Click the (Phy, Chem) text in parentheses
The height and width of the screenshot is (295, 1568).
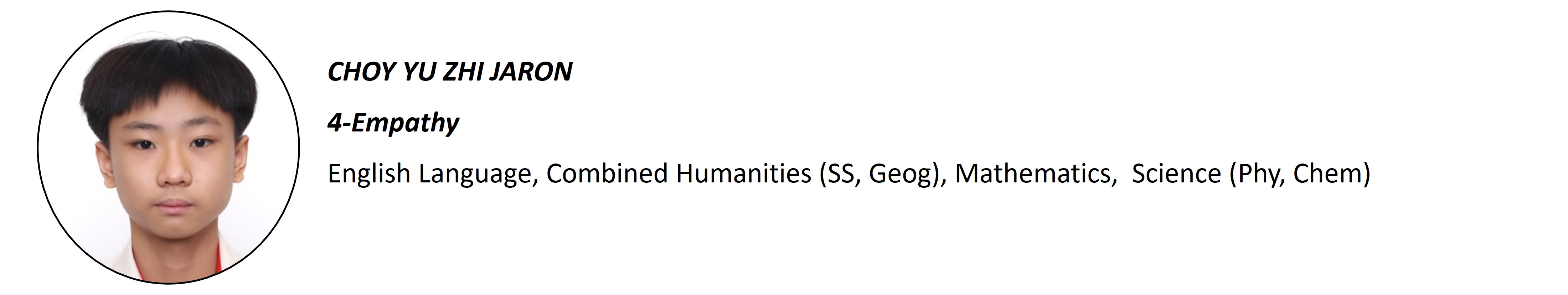click(1300, 174)
